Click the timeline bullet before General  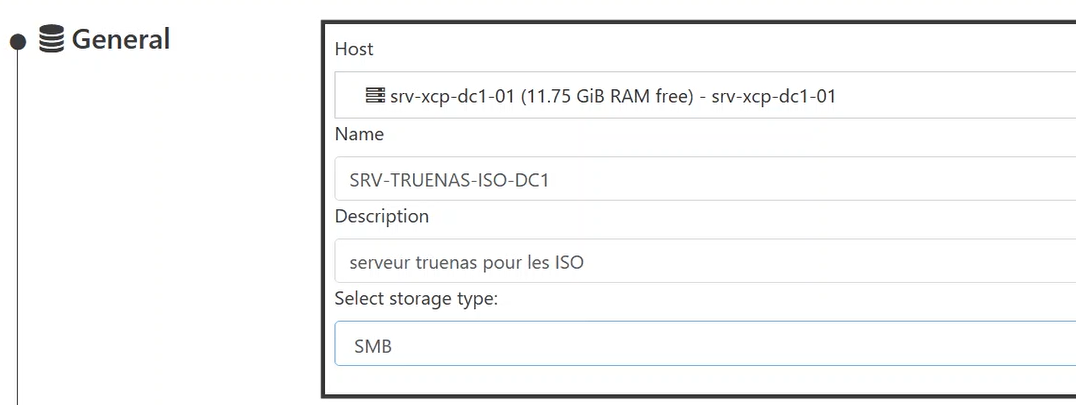17,42
